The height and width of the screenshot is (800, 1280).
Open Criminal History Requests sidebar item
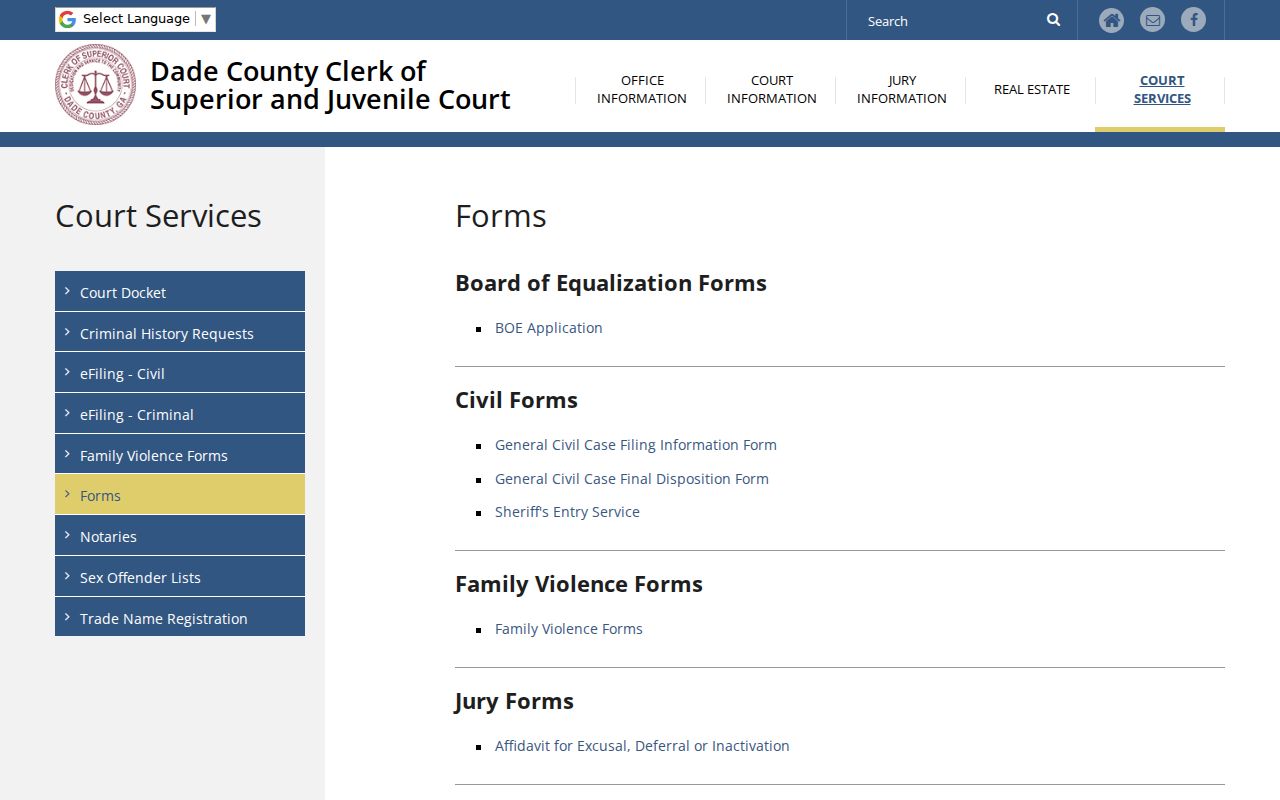coord(180,332)
